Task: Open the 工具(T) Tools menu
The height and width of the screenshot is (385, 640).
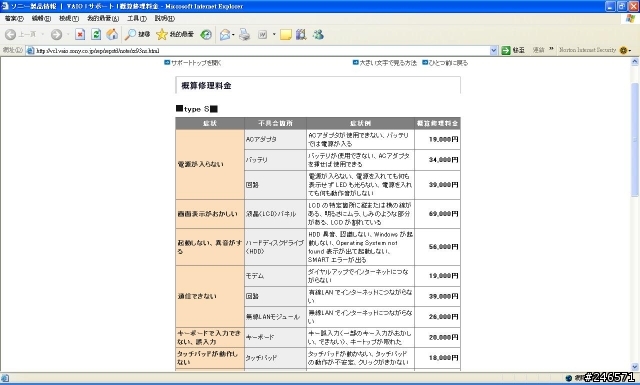Action: click(x=137, y=18)
